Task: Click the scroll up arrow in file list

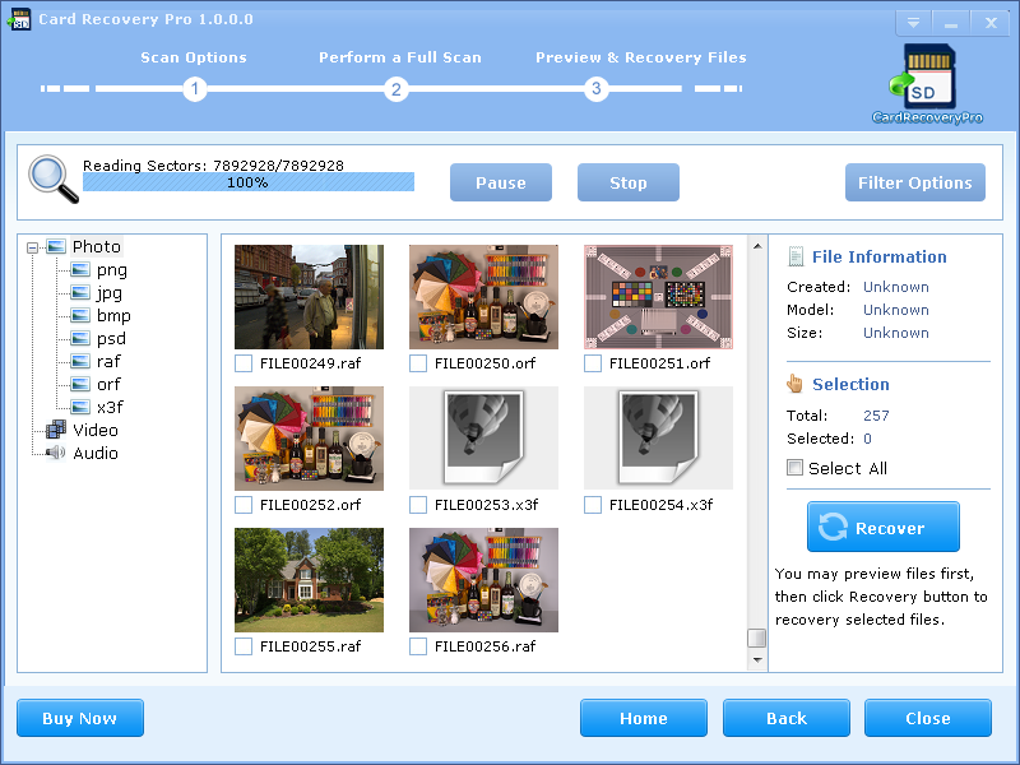Action: [x=757, y=246]
